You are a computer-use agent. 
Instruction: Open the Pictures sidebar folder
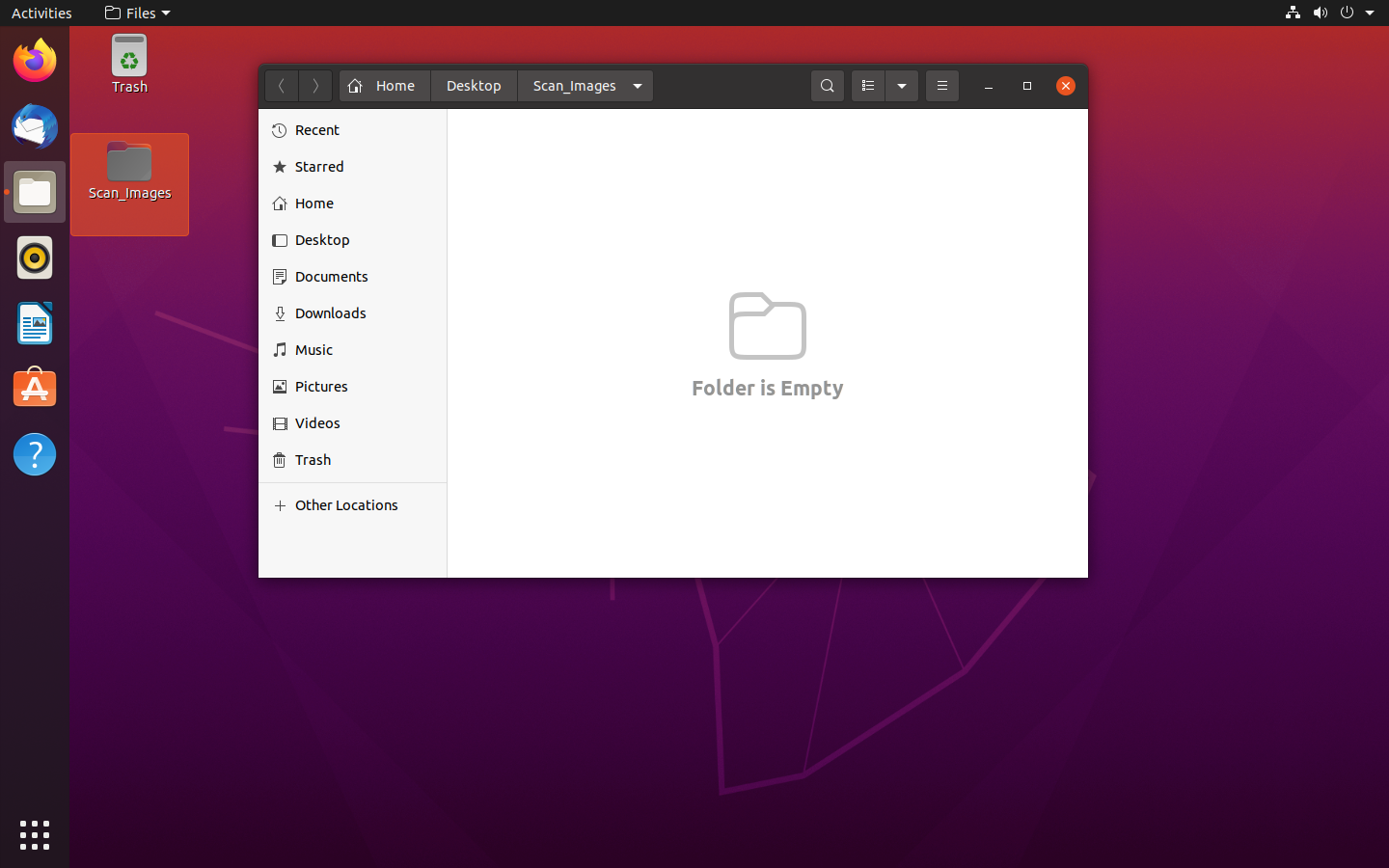321,387
